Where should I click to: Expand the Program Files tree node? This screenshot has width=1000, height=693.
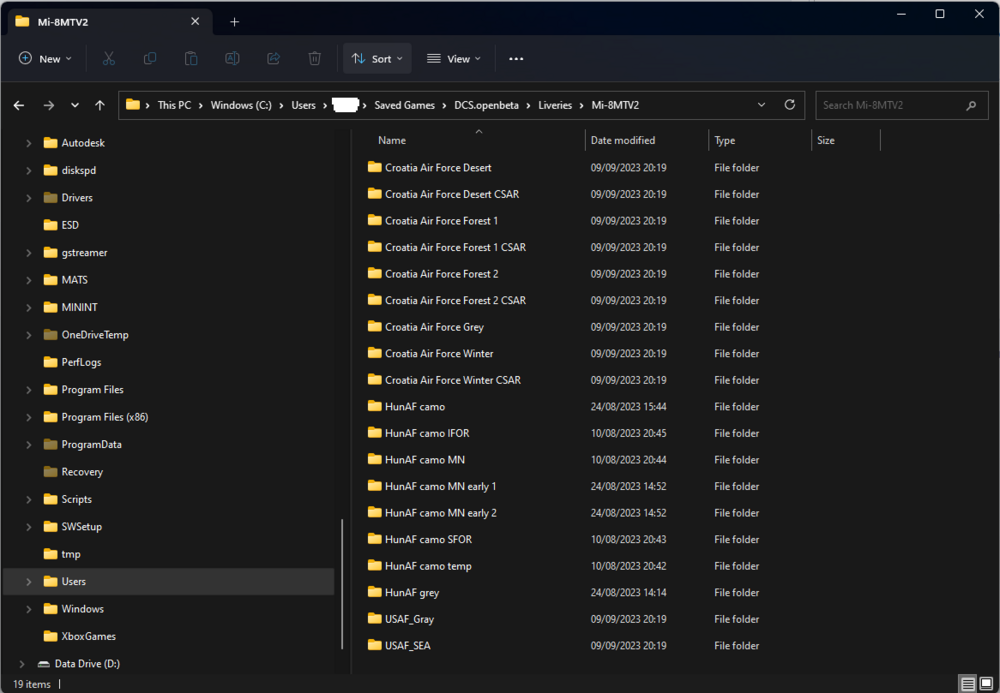click(29, 390)
